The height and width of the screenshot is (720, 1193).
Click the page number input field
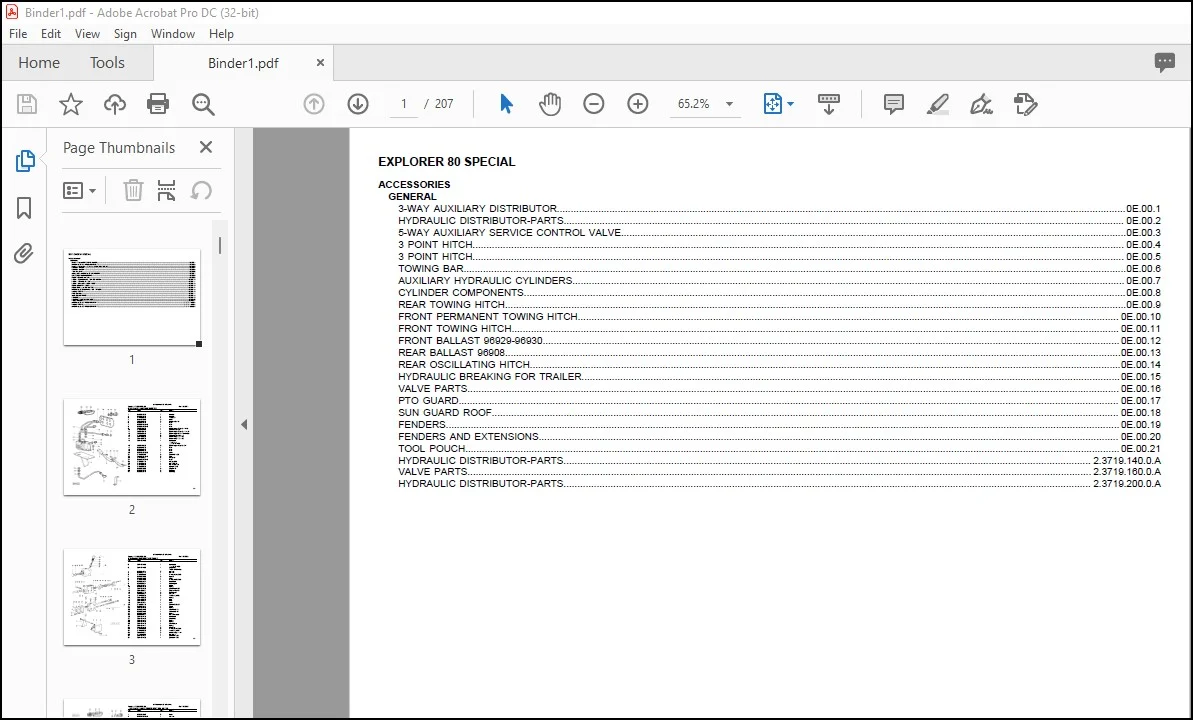click(x=403, y=104)
